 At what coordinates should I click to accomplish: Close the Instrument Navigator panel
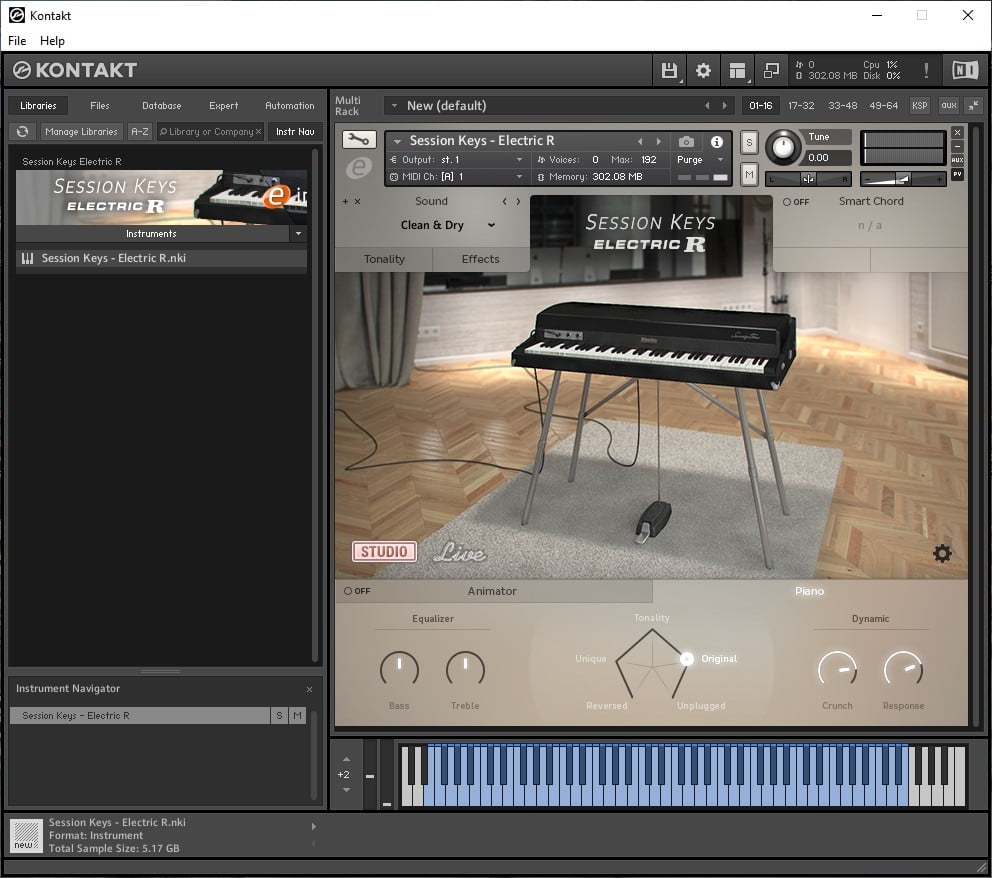click(x=309, y=689)
